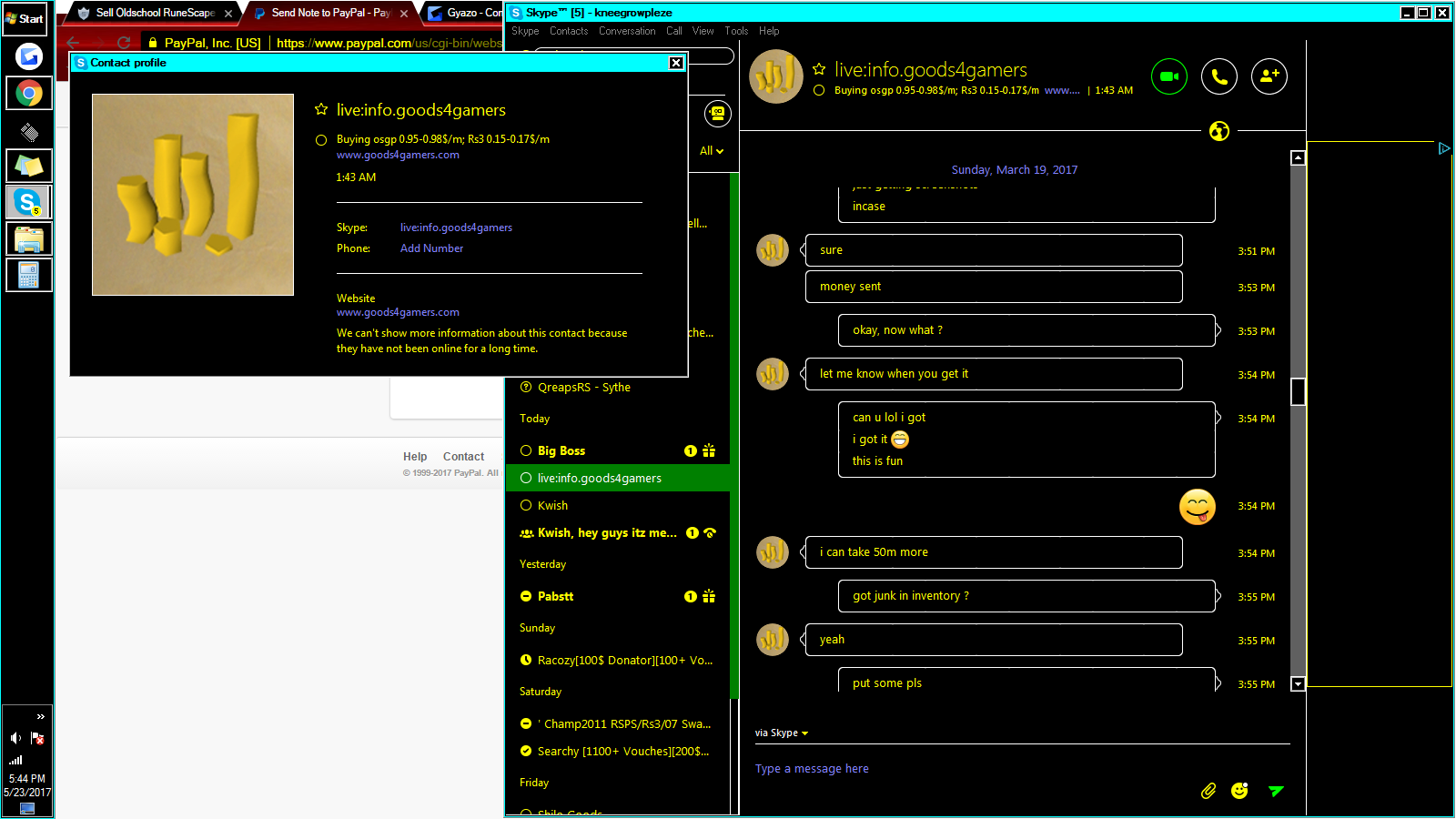
Task: Close the Sell Oldschool RuneScape tab
Action: [x=228, y=14]
